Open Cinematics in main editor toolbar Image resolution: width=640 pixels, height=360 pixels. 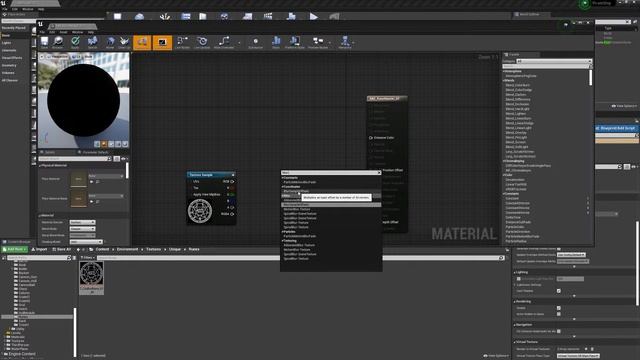tap(268, 16)
